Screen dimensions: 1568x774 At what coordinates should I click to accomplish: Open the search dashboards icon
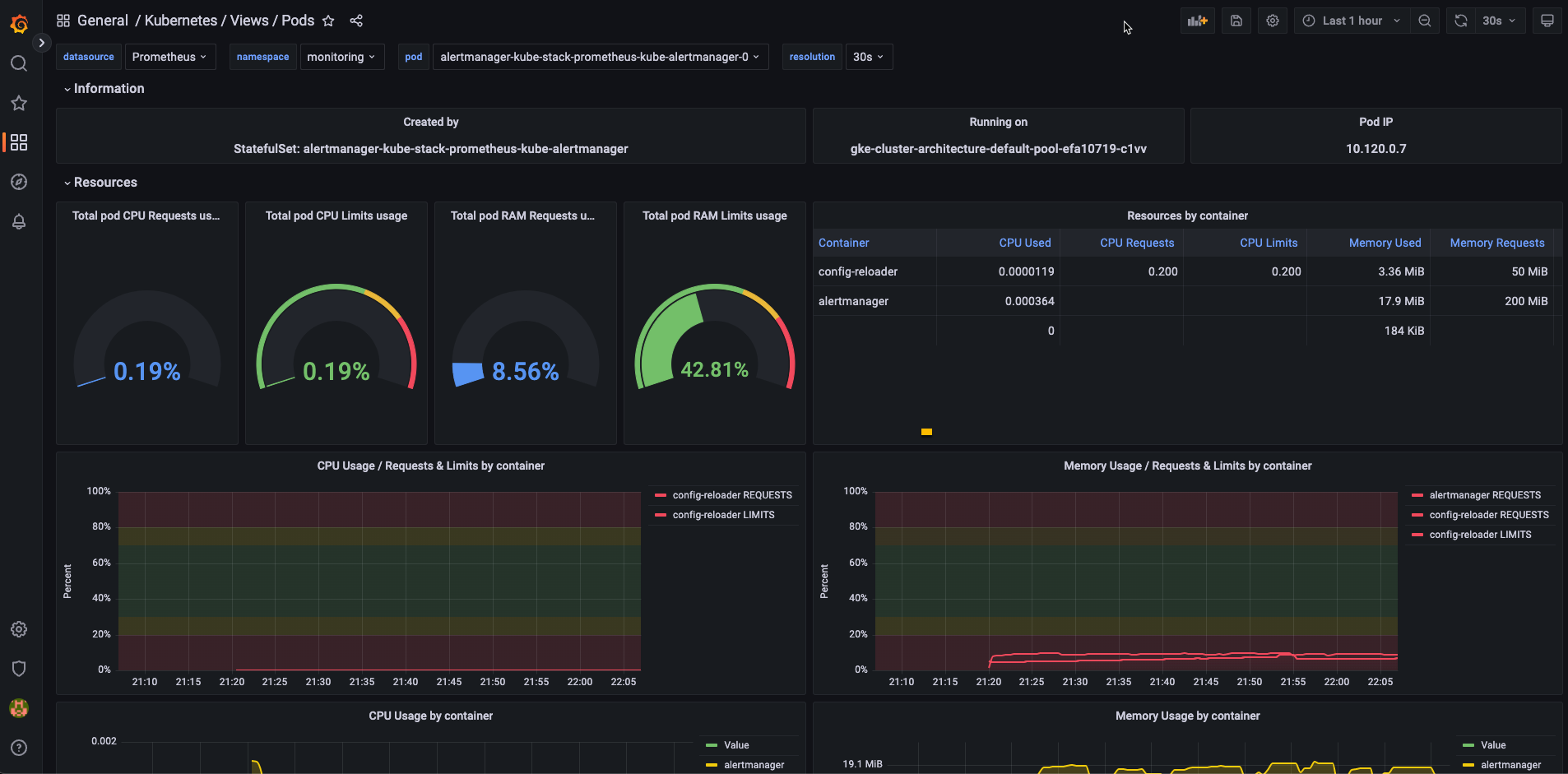(x=19, y=63)
